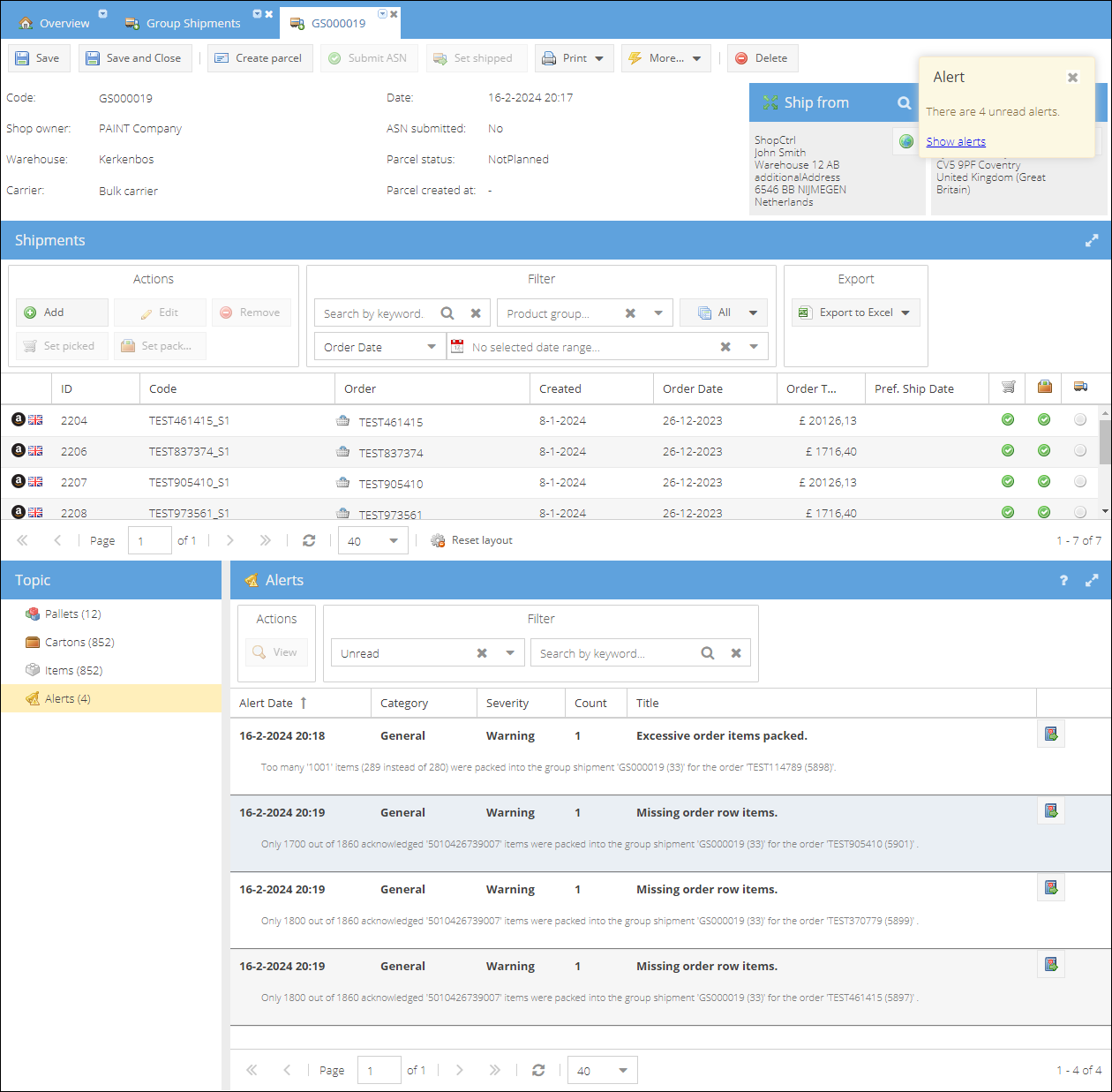Open the action icon for the TEST905410 alert
Viewport: 1112px width, 1092px height.
[1051, 811]
